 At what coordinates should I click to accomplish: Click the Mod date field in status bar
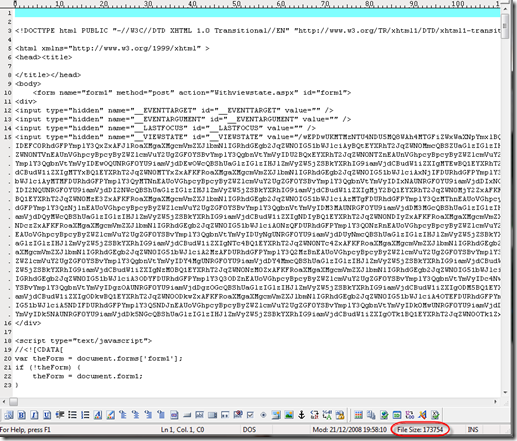[350, 430]
